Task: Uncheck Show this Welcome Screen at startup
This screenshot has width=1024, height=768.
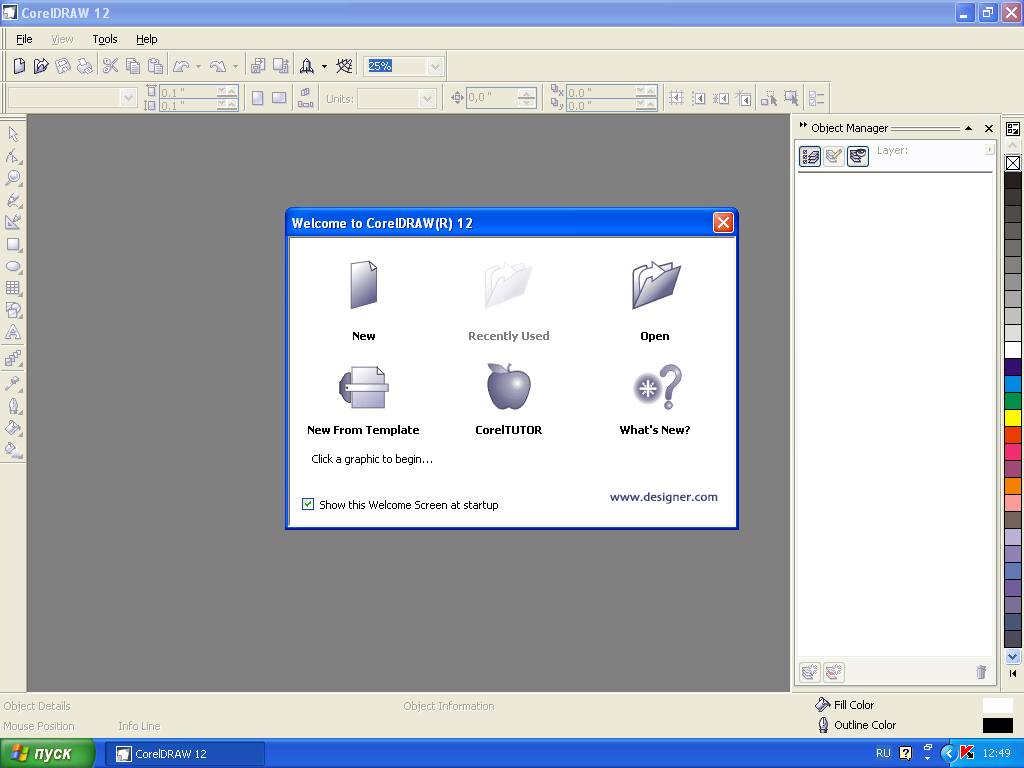Action: [x=308, y=504]
